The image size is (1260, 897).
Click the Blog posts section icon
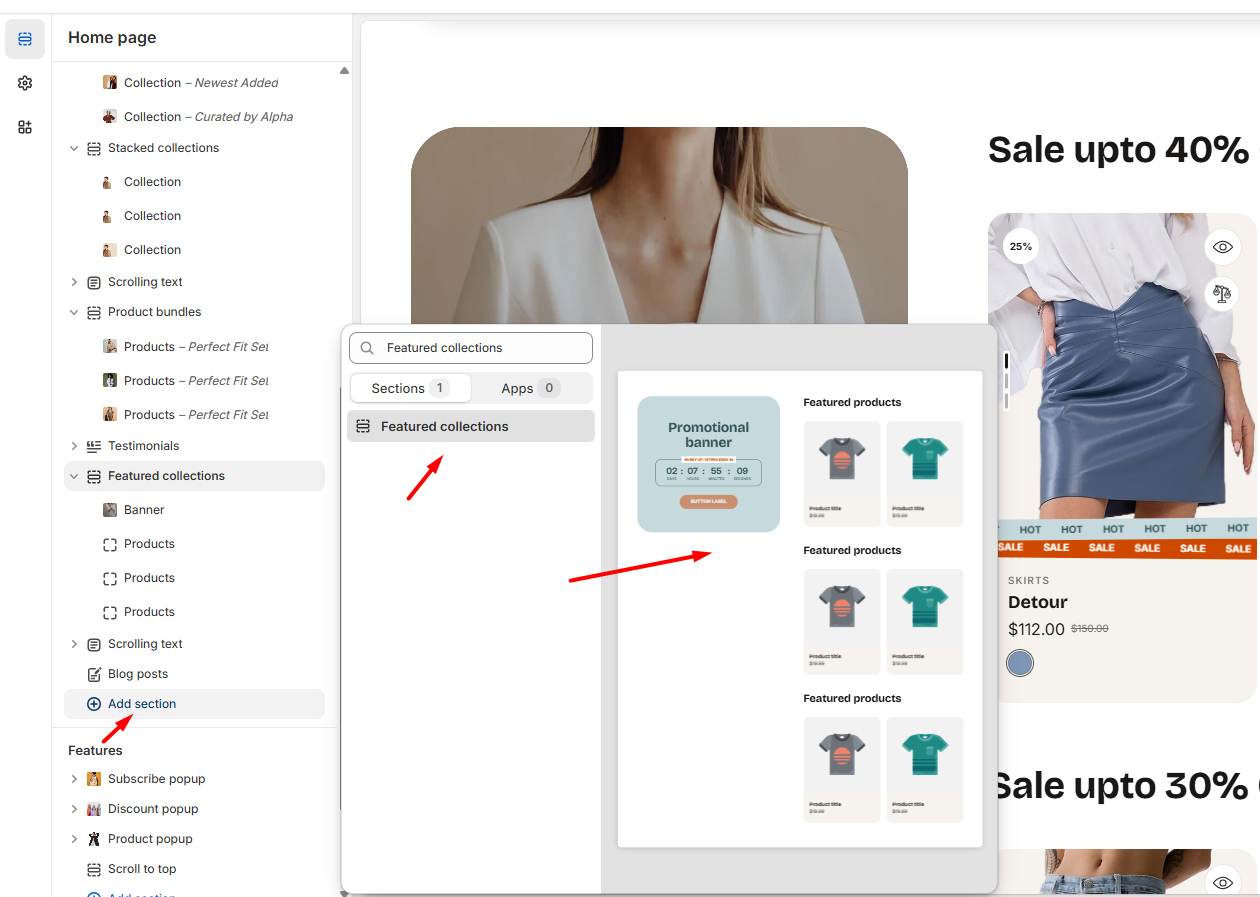tap(94, 674)
